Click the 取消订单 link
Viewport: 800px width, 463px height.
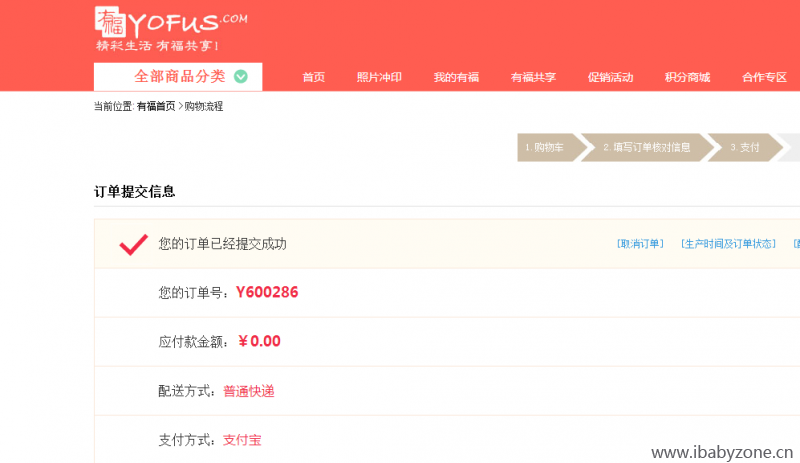(x=640, y=244)
